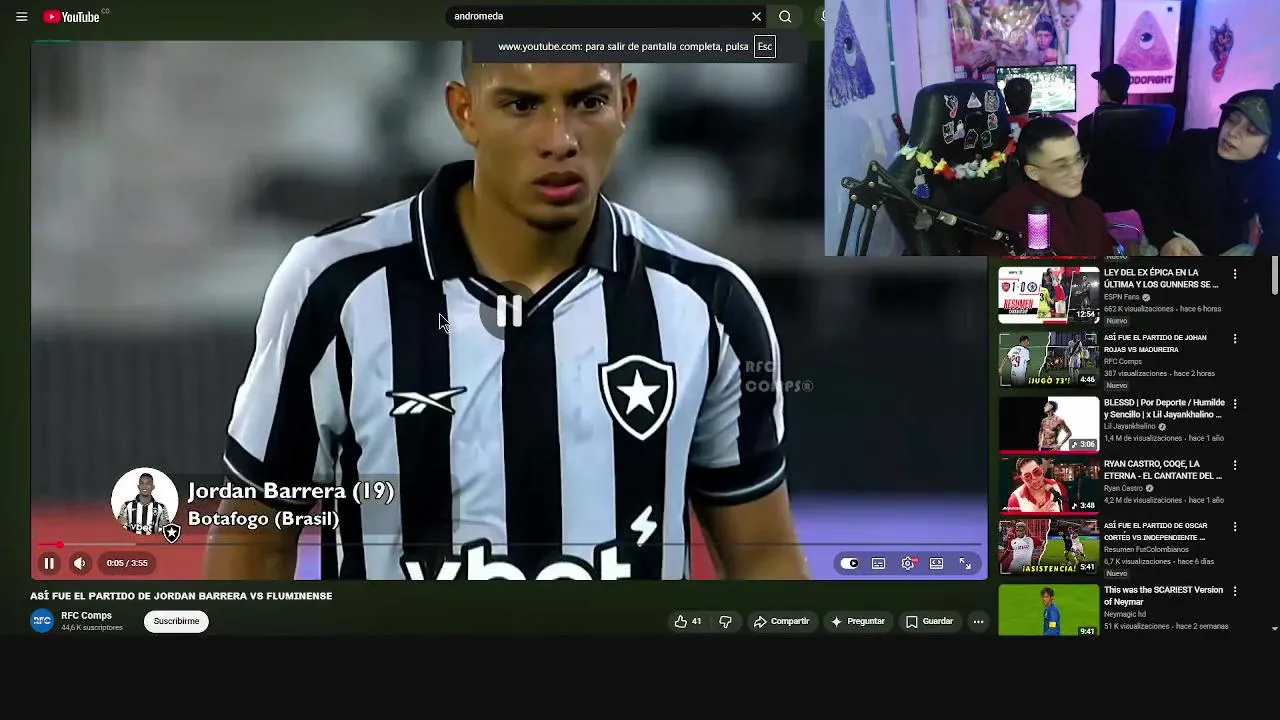Viewport: 1280px width, 720px height.
Task: Click the 44,6 K suscriptores count
Action: tap(92, 628)
